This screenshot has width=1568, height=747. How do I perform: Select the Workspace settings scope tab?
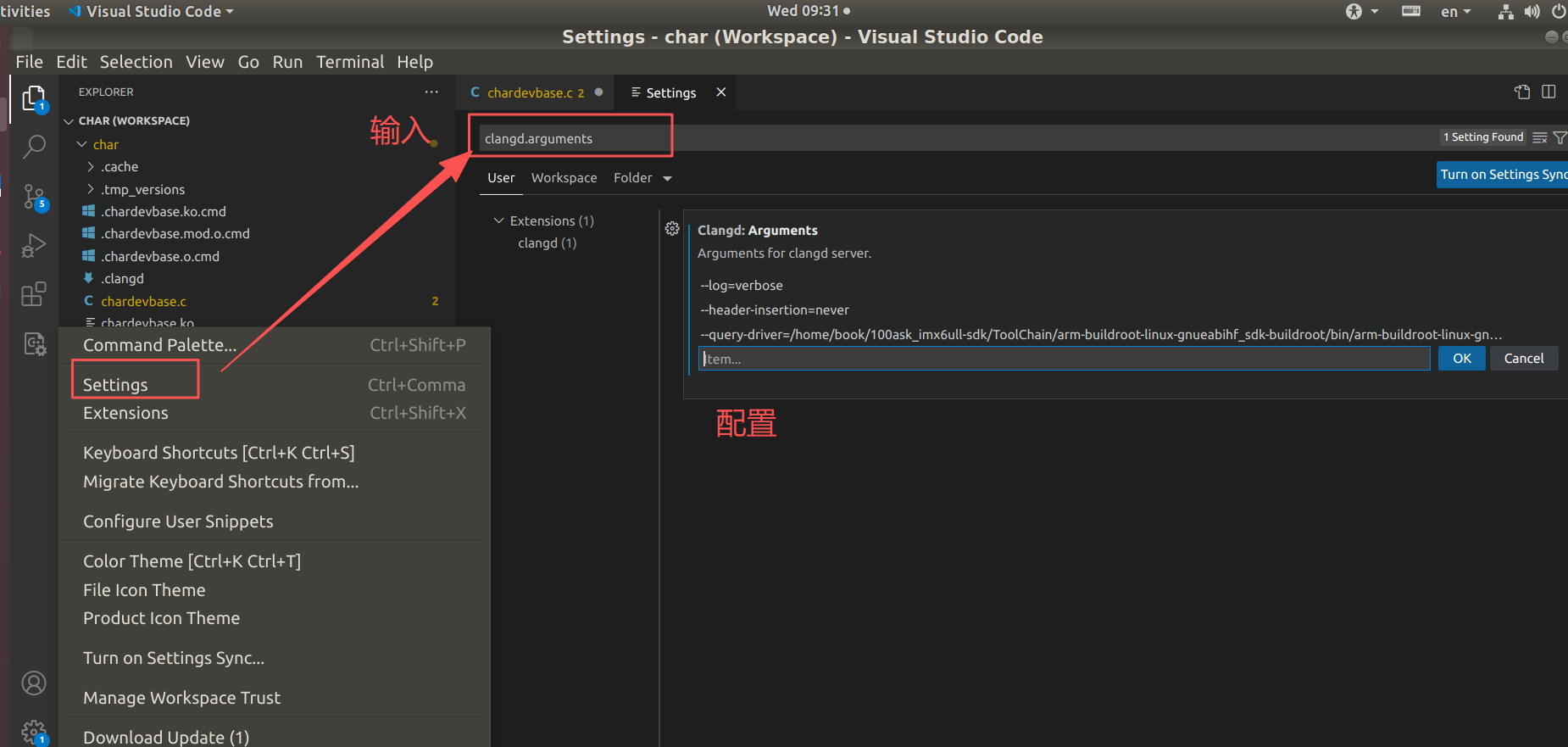click(564, 178)
